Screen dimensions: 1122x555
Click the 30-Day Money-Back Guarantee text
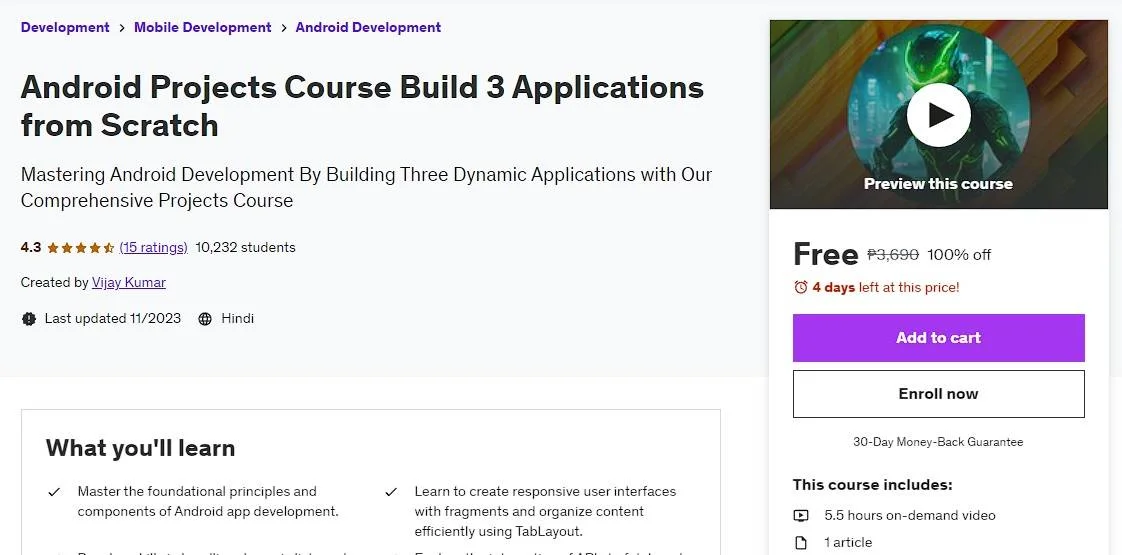(x=938, y=442)
